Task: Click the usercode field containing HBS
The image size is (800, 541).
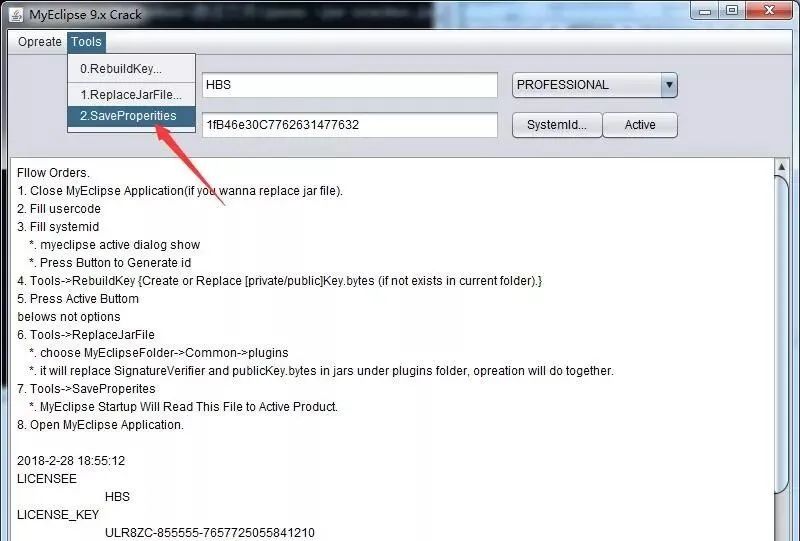Action: [x=349, y=85]
